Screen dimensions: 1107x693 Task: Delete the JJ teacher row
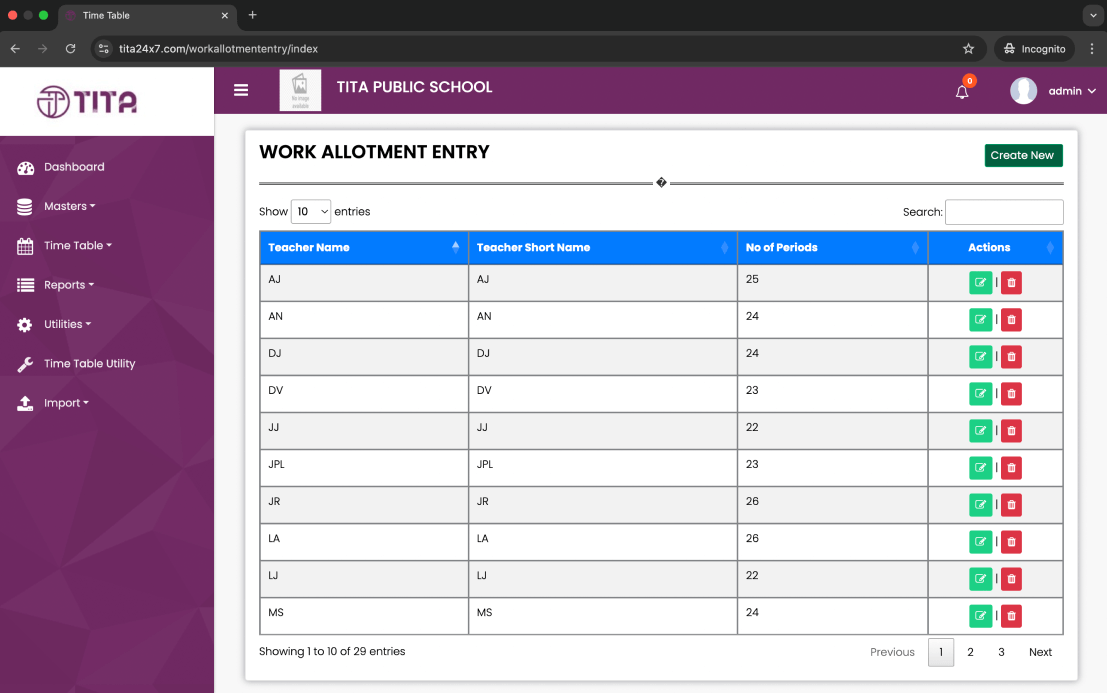click(x=1011, y=430)
